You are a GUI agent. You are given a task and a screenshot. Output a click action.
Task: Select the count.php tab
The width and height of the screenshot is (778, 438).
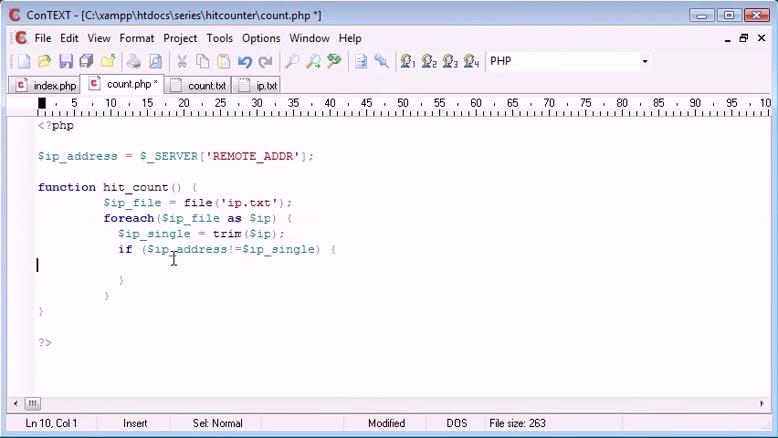[122, 84]
